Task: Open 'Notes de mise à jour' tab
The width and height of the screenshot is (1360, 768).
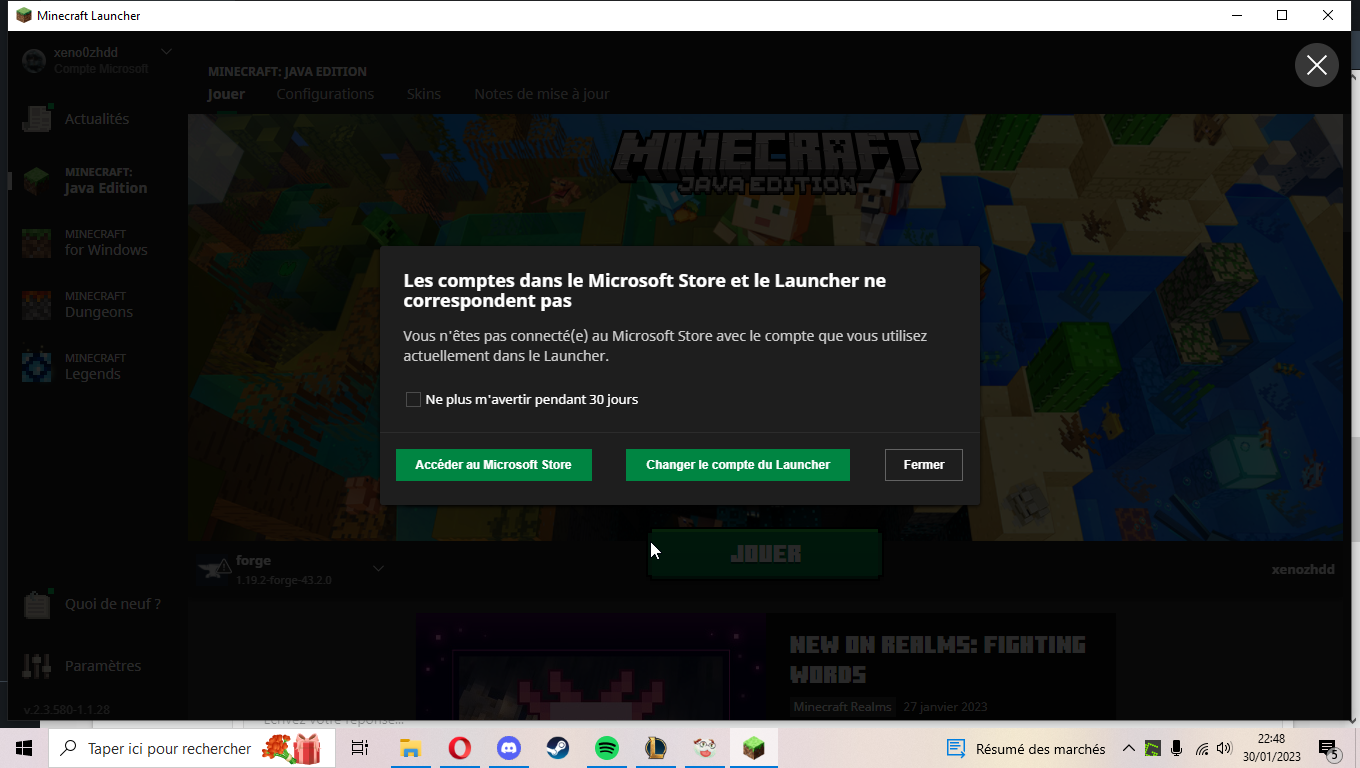Action: (x=541, y=94)
